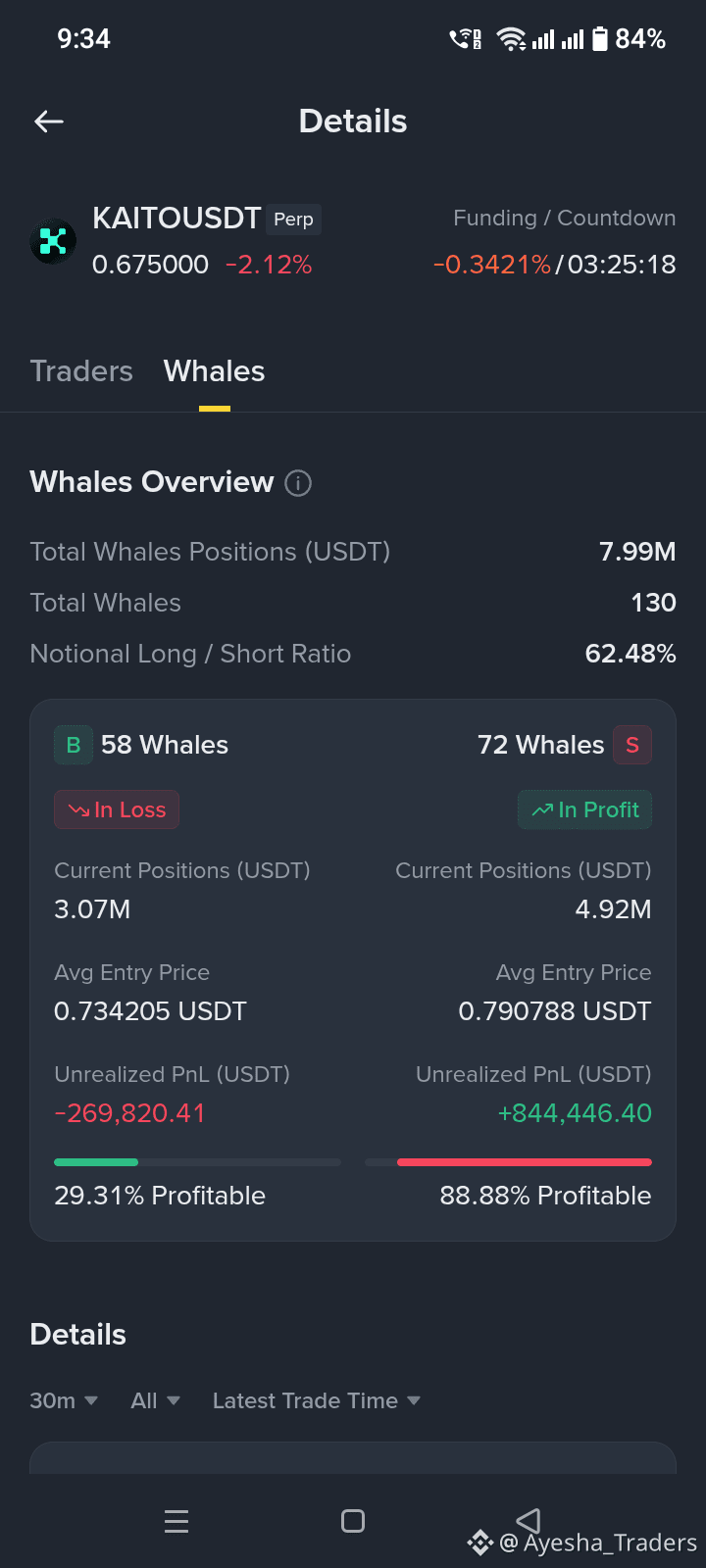Tap the KAITO coin logo icon

click(x=53, y=241)
